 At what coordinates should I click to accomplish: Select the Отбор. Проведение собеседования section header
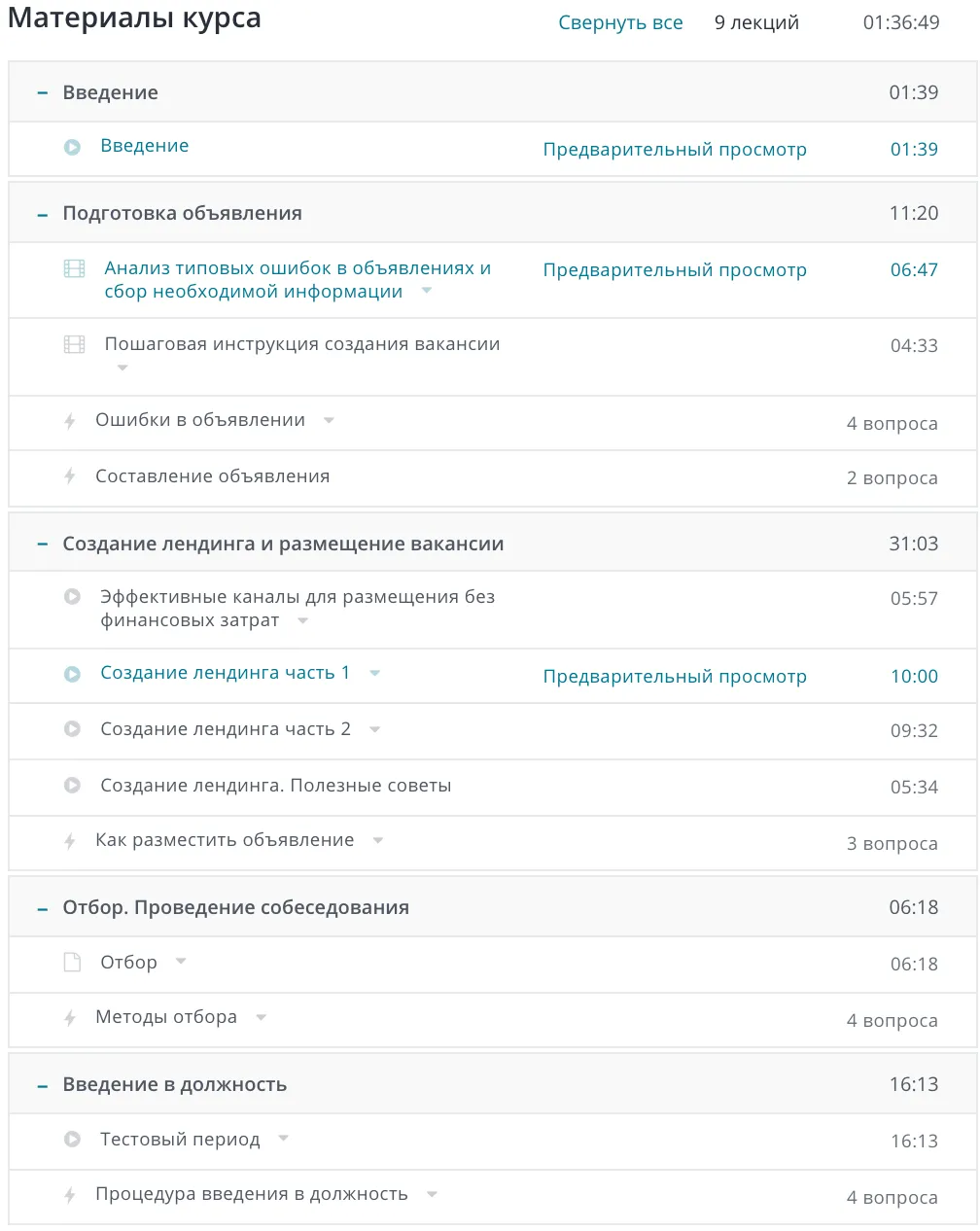[x=235, y=908]
